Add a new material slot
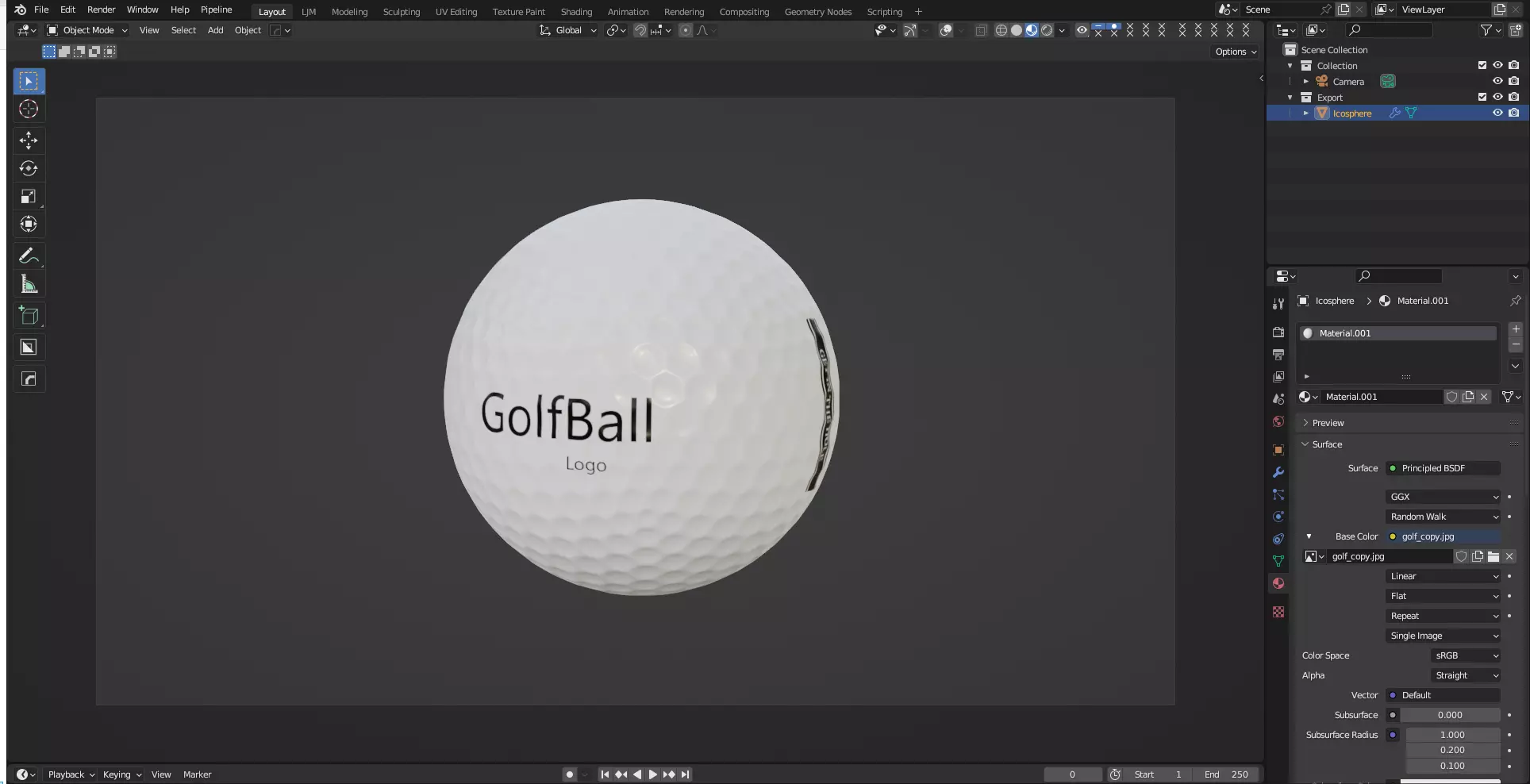The image size is (1530, 784). [1516, 329]
